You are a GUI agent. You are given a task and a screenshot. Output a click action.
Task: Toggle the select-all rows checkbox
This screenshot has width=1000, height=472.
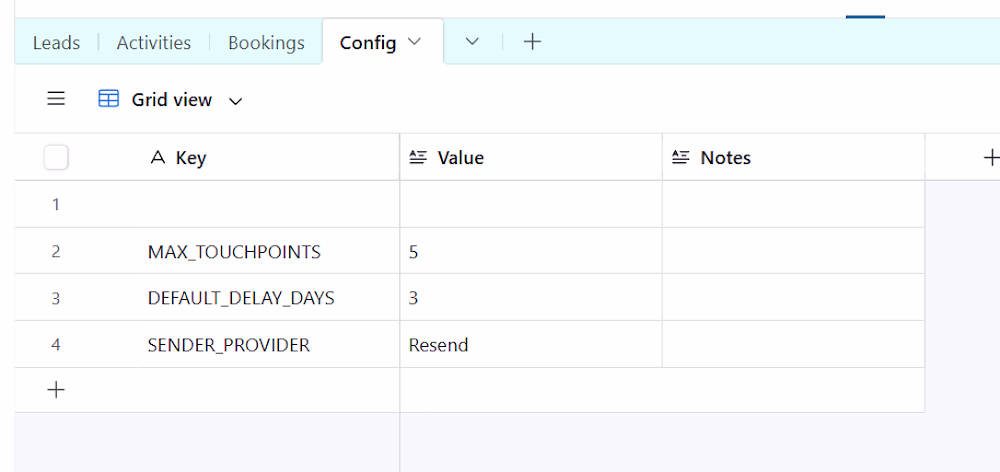click(x=56, y=158)
